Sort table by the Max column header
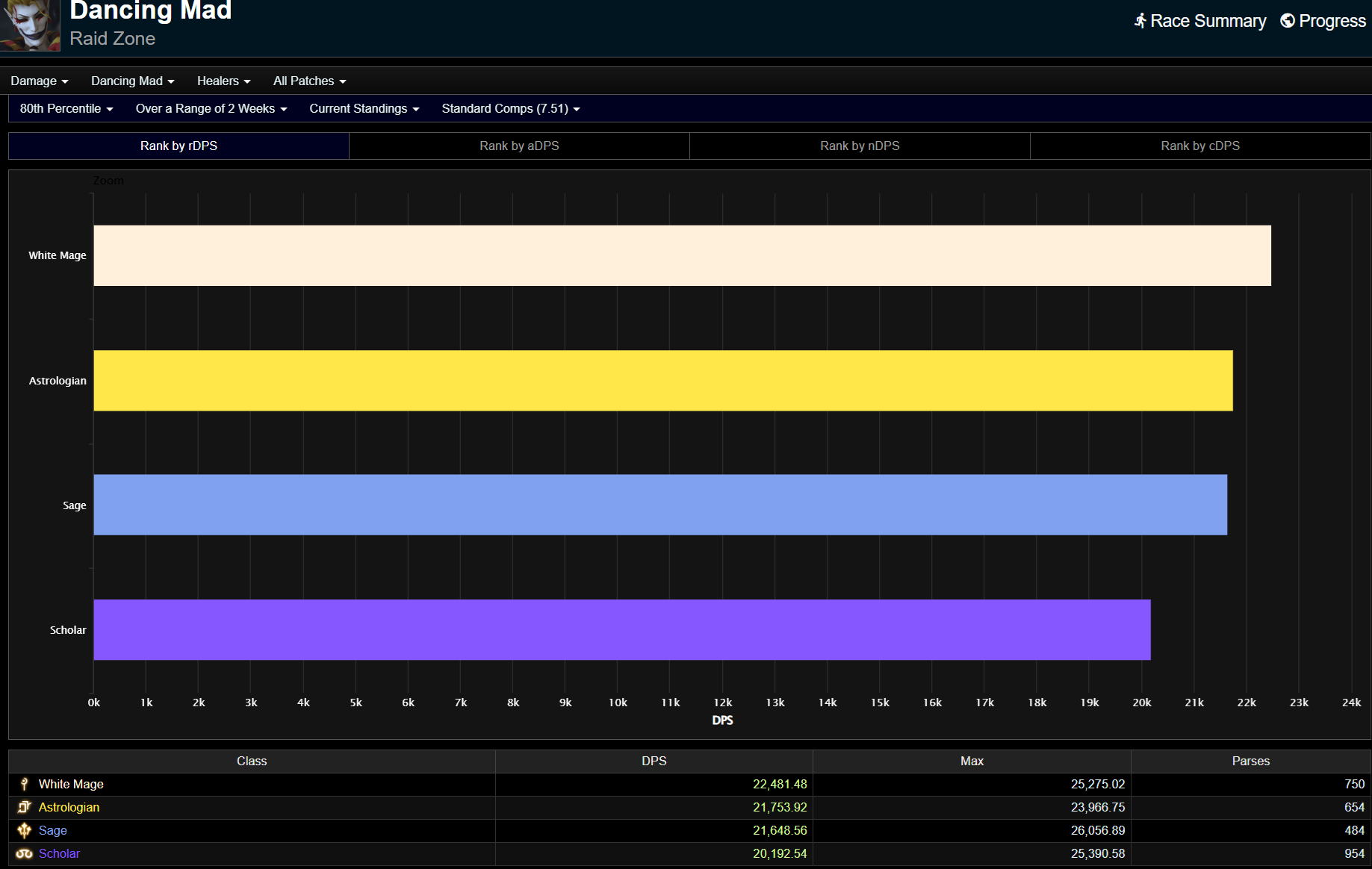Screen dimensions: 1372x869 [x=972, y=761]
